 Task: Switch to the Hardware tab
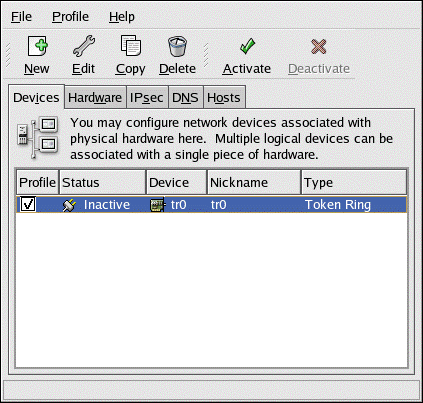coord(95,98)
